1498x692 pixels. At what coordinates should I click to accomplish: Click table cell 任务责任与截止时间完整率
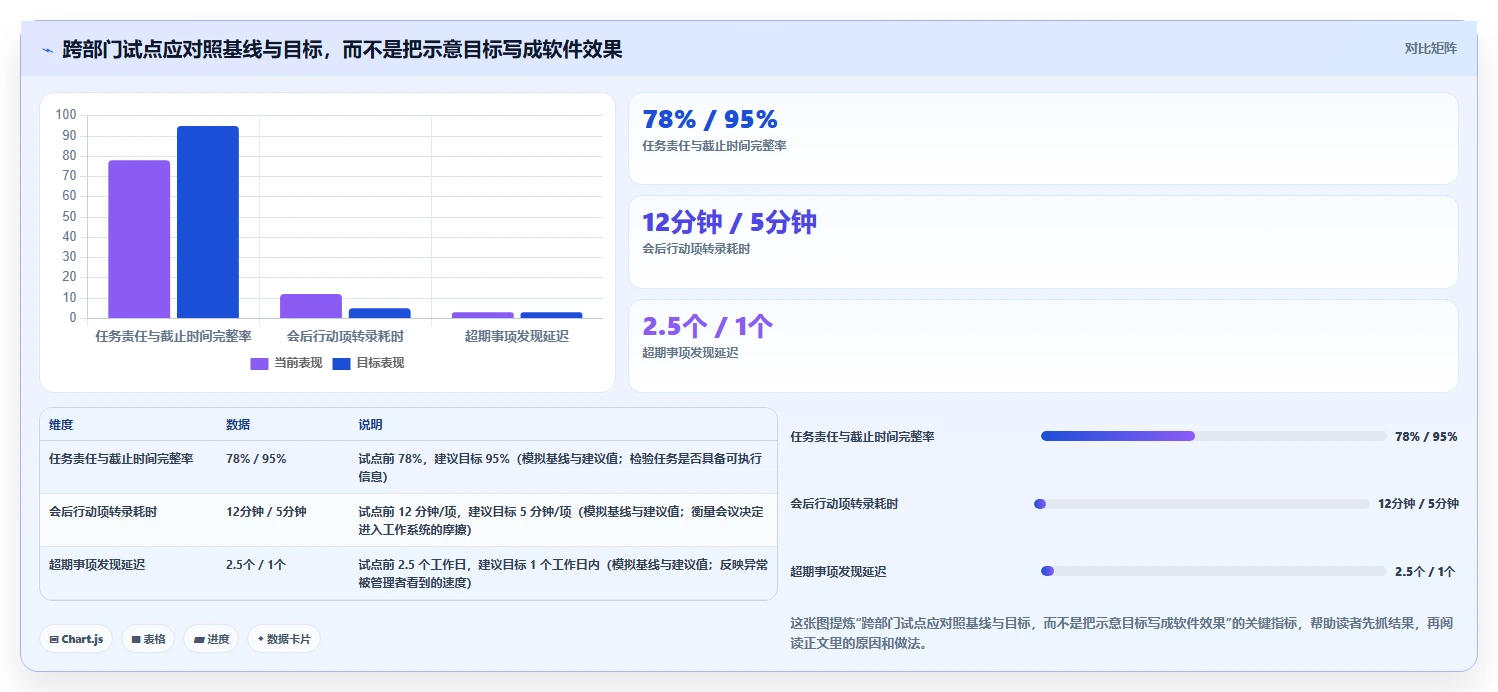(121, 459)
